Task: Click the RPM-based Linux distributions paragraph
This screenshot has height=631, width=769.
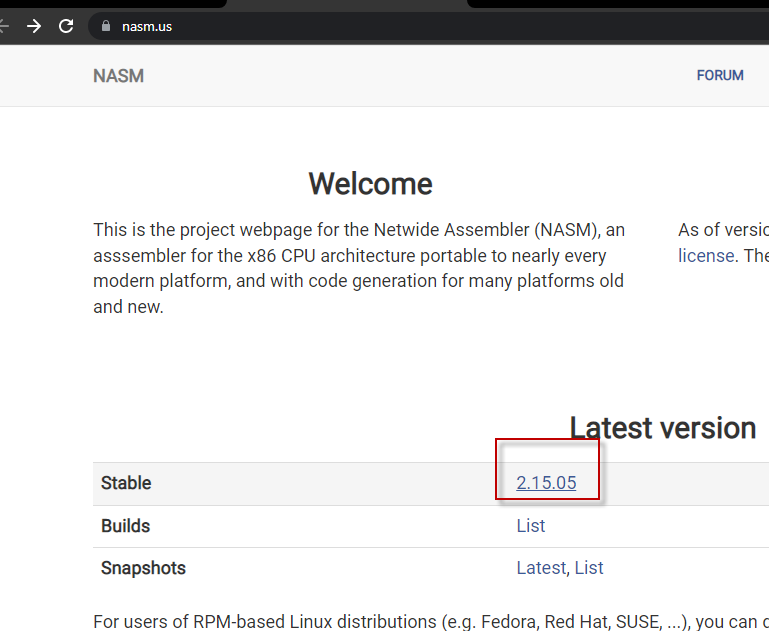Action: (400, 621)
